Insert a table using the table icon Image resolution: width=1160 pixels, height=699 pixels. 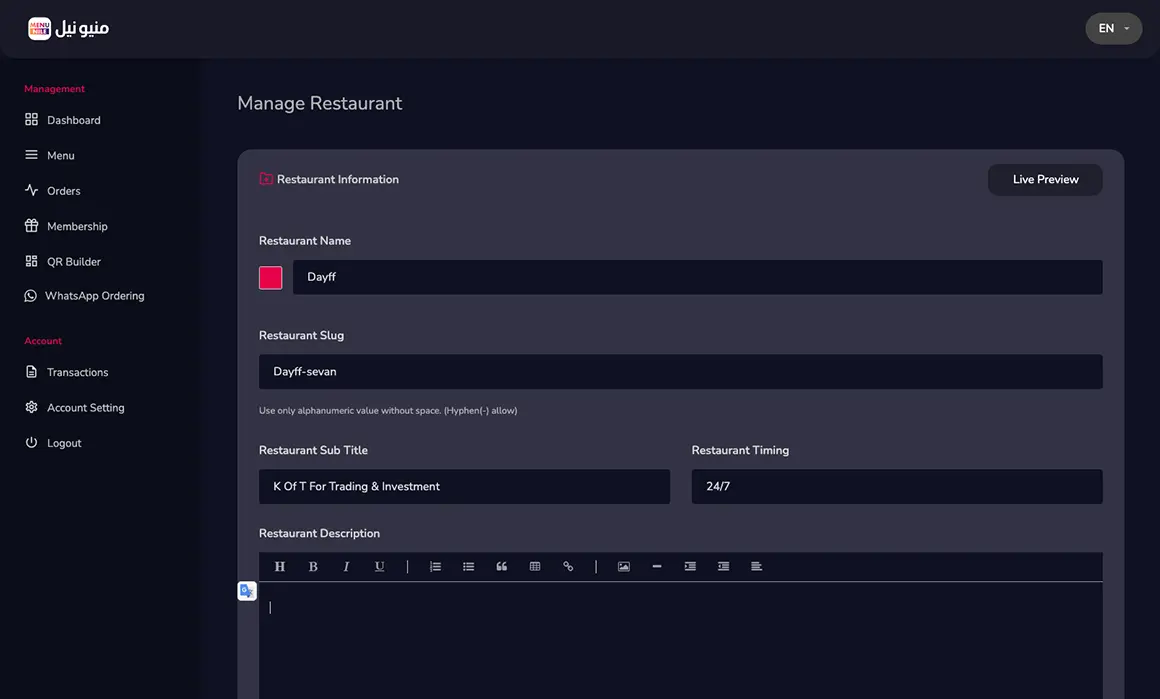[x=535, y=567]
